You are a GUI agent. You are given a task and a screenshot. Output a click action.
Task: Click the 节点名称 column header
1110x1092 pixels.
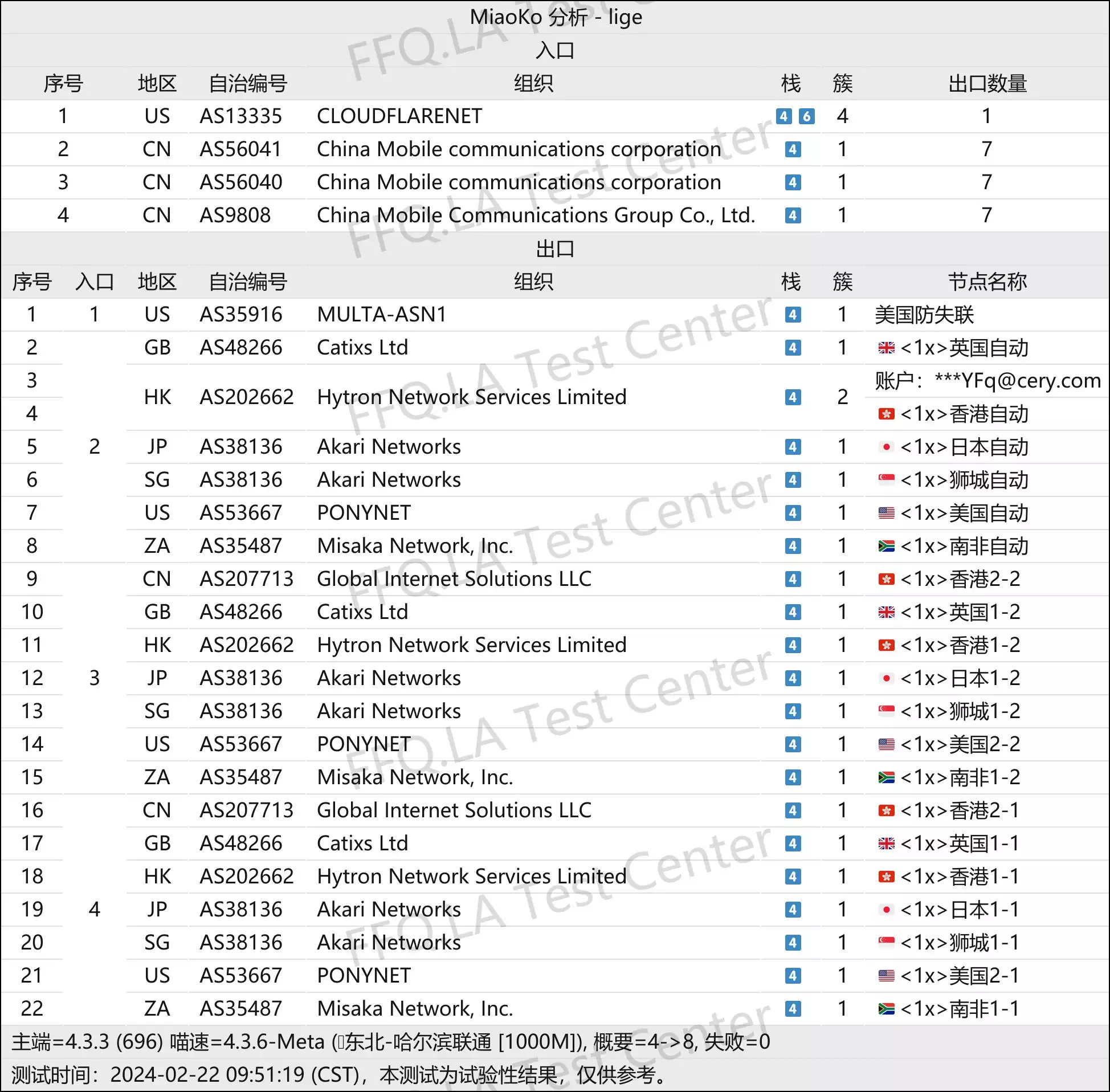986,282
